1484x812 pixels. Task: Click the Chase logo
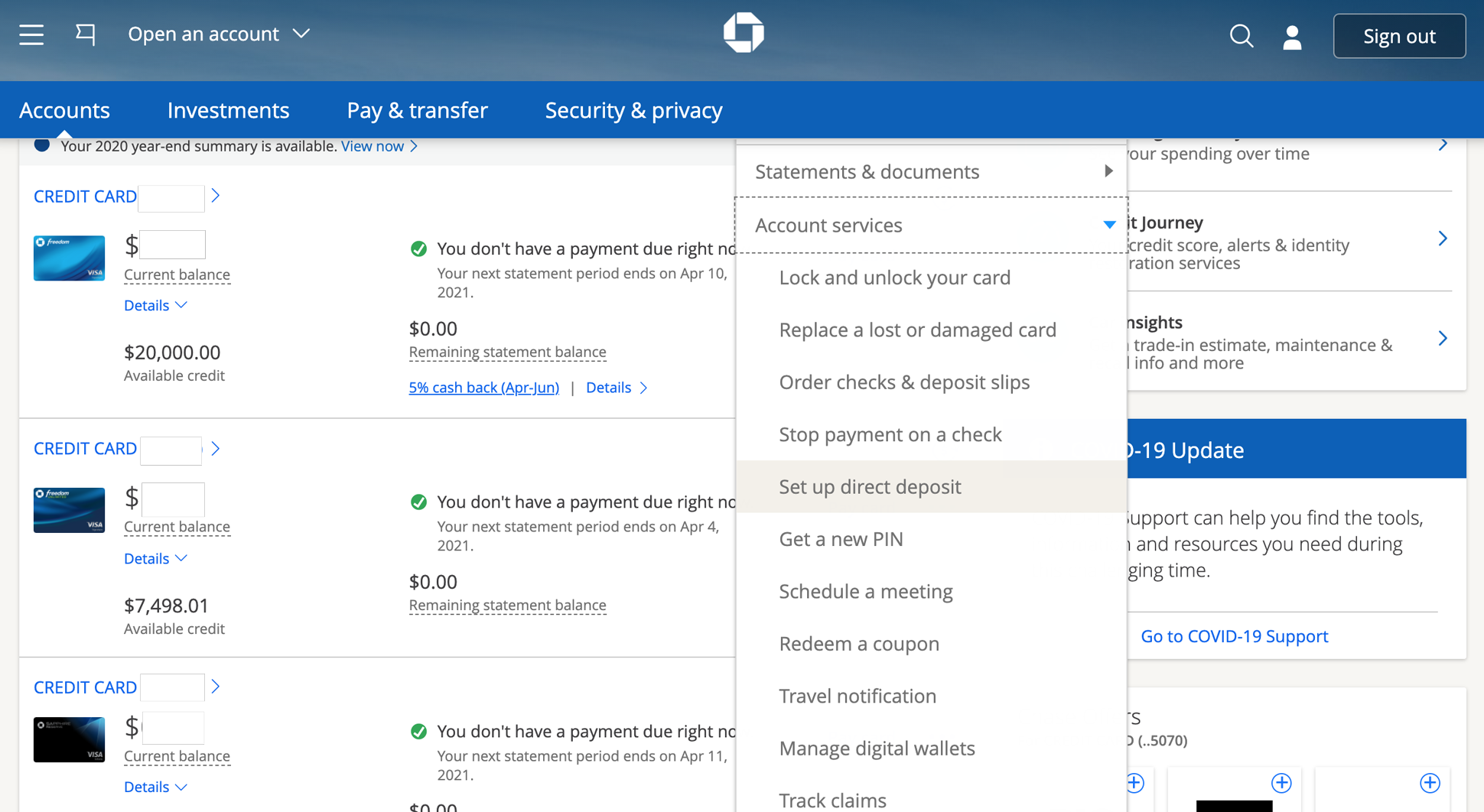(x=743, y=32)
